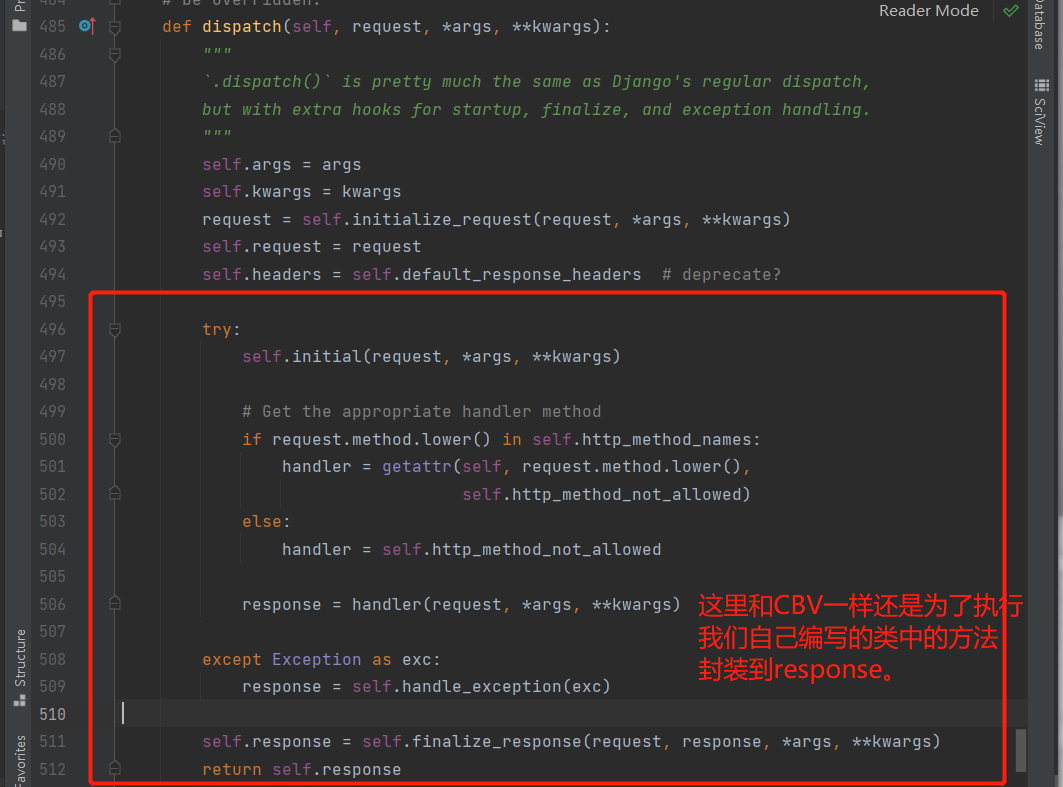Click the green inspections checkmark indicator
Image resolution: width=1063 pixels, height=787 pixels.
(1009, 11)
